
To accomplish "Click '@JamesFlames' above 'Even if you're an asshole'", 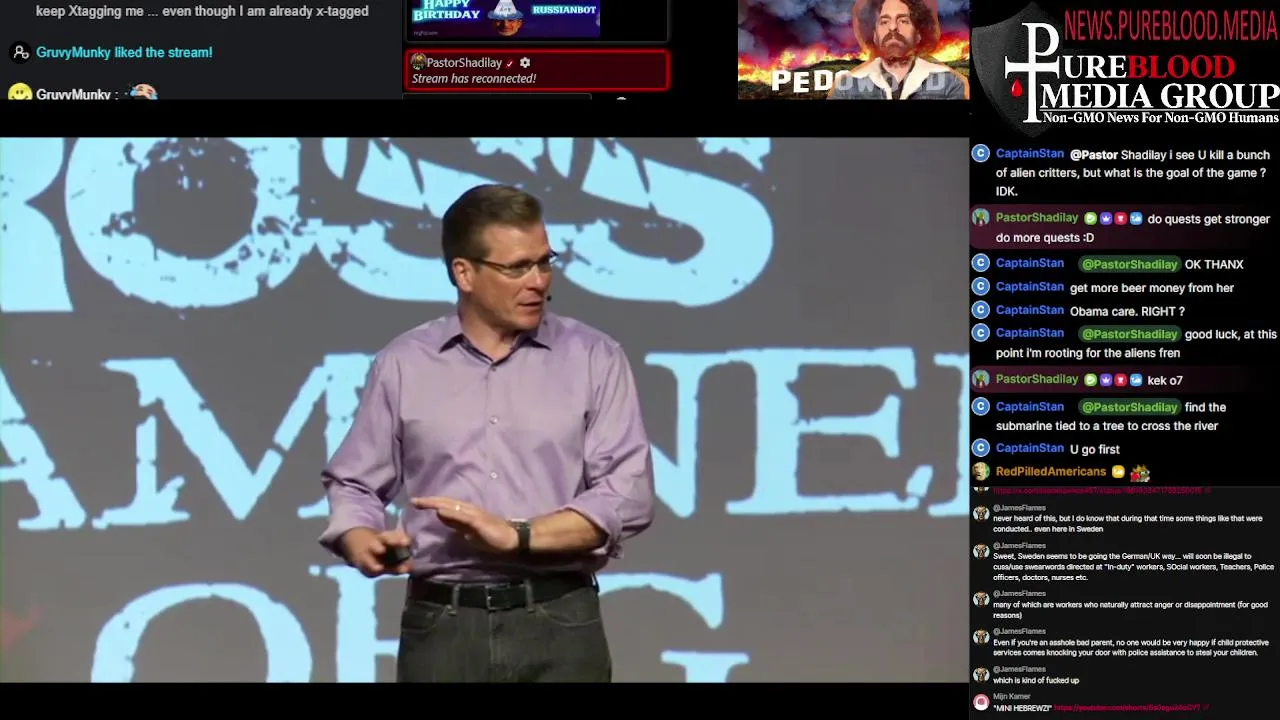I will click(1019, 632).
